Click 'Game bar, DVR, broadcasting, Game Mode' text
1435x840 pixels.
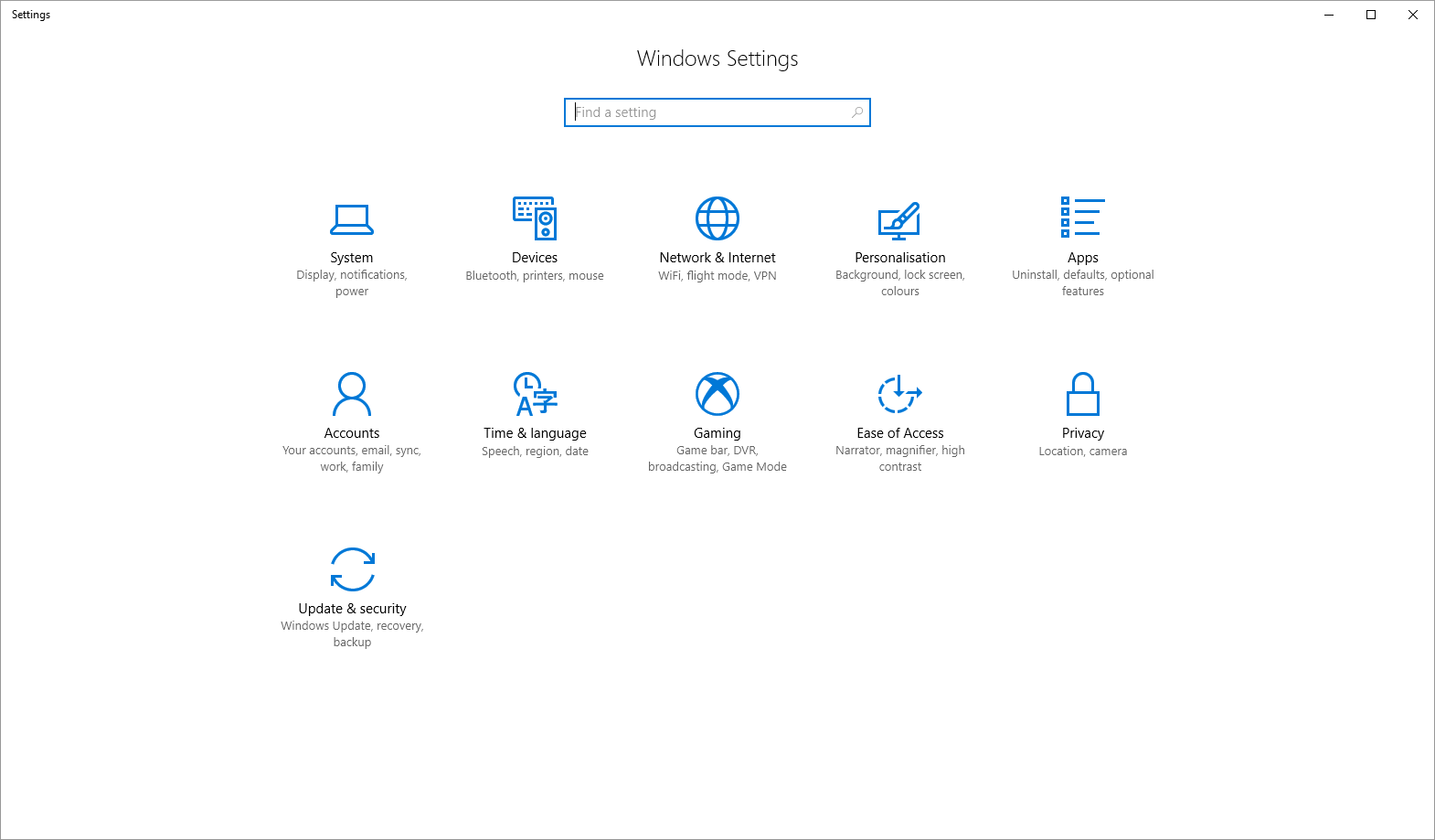tap(717, 458)
